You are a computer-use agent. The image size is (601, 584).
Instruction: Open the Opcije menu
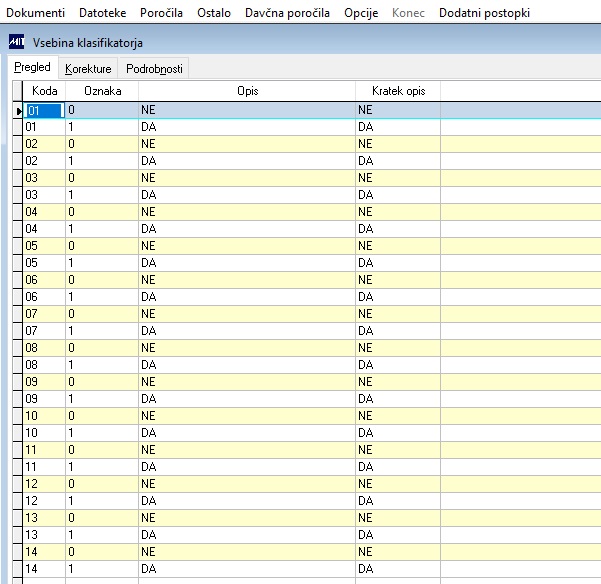(x=361, y=13)
